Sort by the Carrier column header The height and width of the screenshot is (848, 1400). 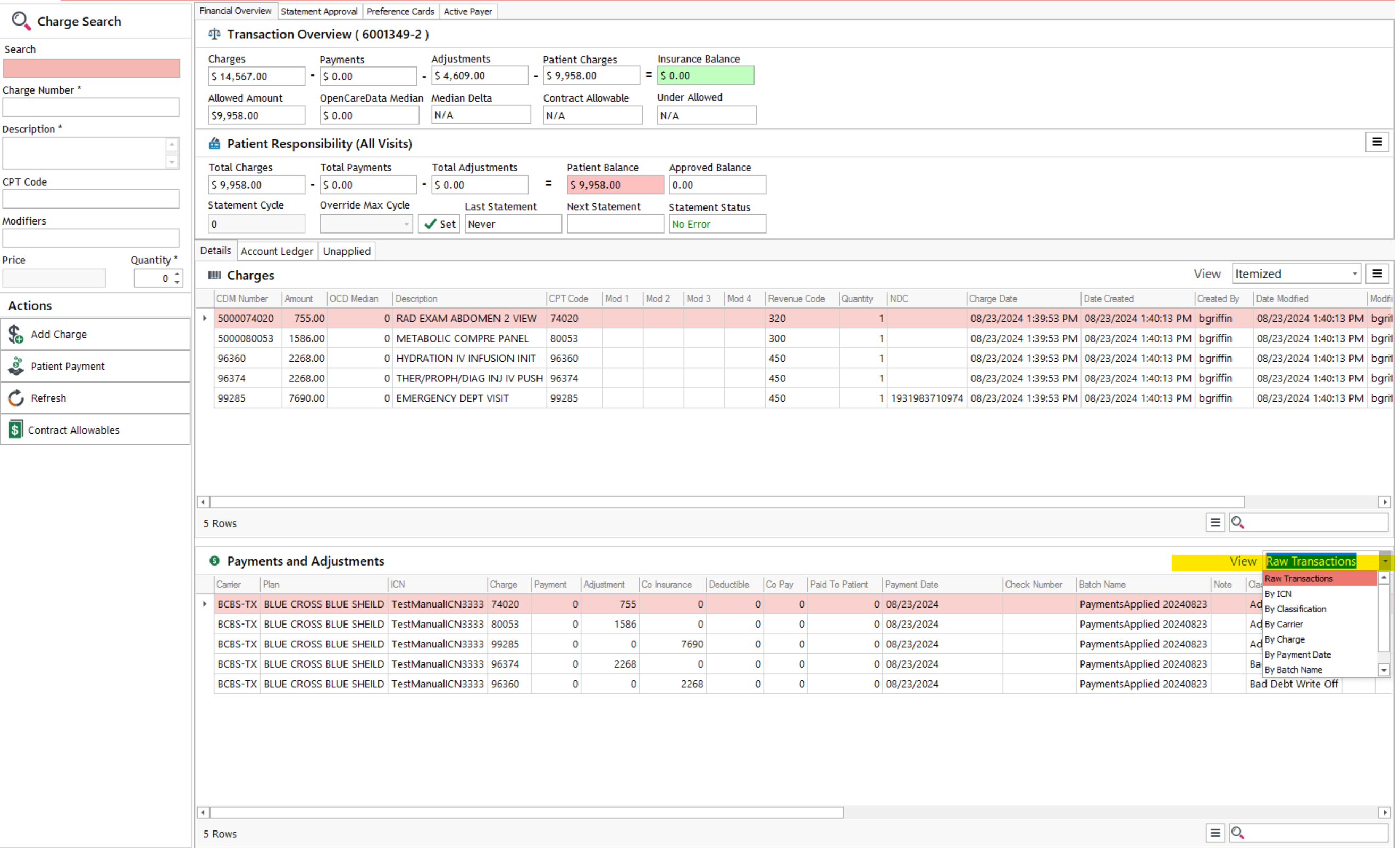pos(238,585)
